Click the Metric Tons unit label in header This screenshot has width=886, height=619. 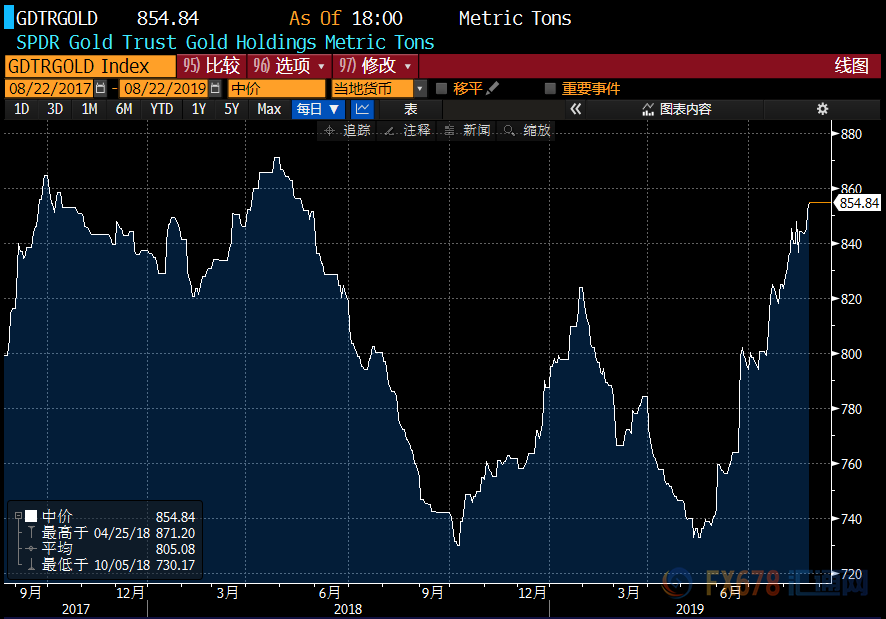[515, 18]
